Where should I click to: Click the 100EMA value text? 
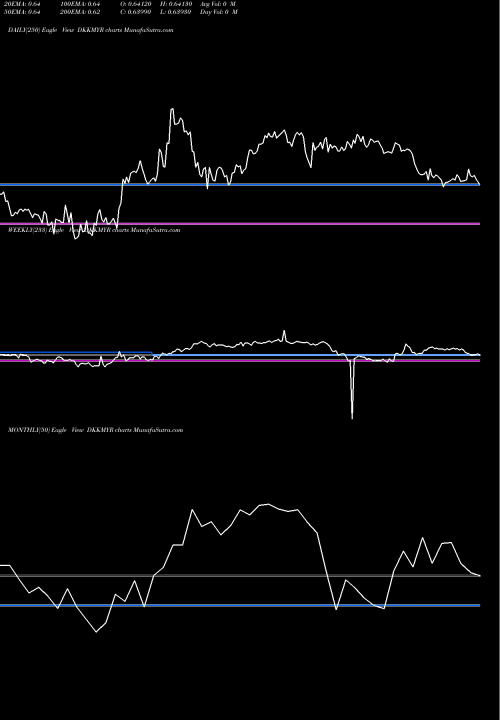click(80, 4)
